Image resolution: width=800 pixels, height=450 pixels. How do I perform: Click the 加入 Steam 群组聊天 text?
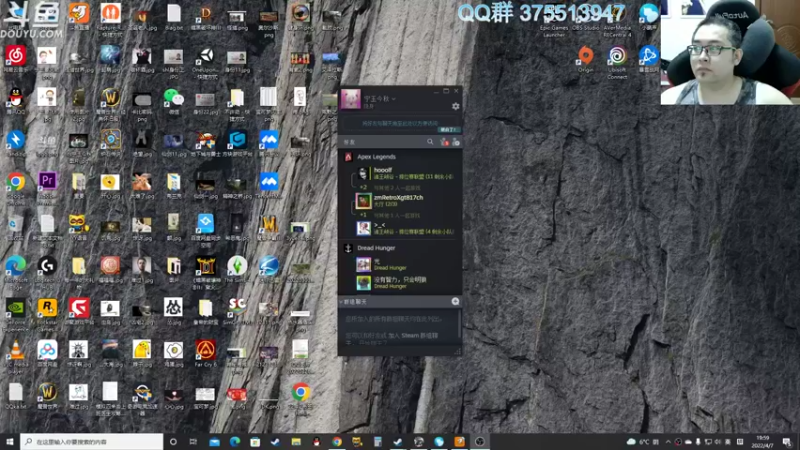coord(412,336)
